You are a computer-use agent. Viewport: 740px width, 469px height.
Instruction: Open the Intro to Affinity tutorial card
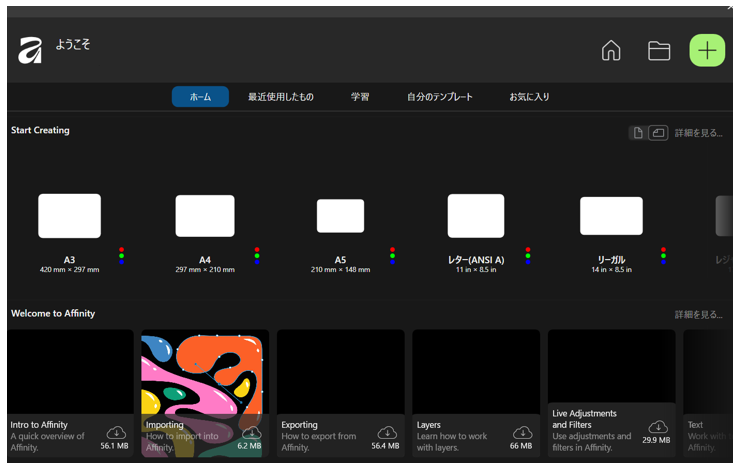[70, 393]
